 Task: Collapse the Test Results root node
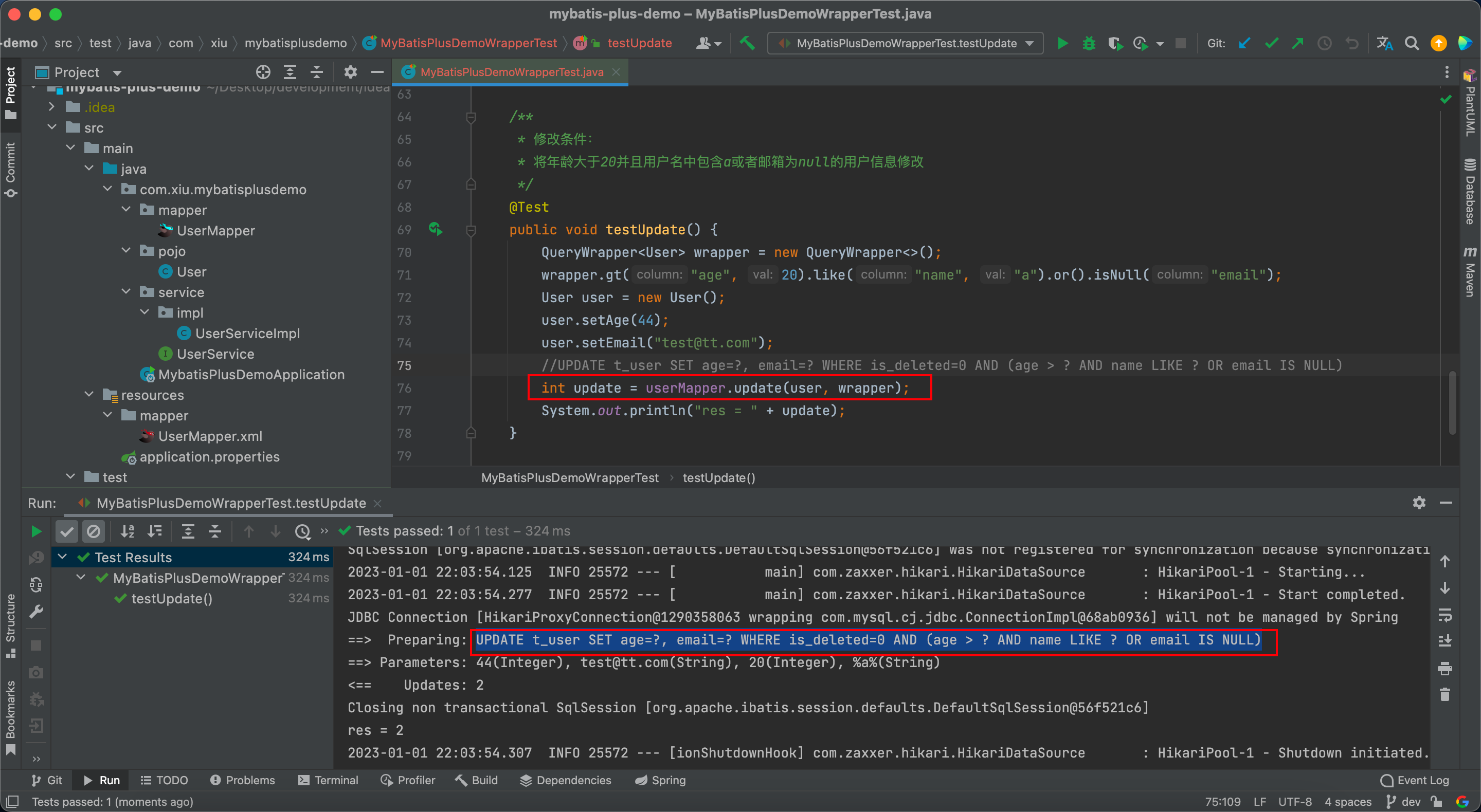tap(62, 557)
